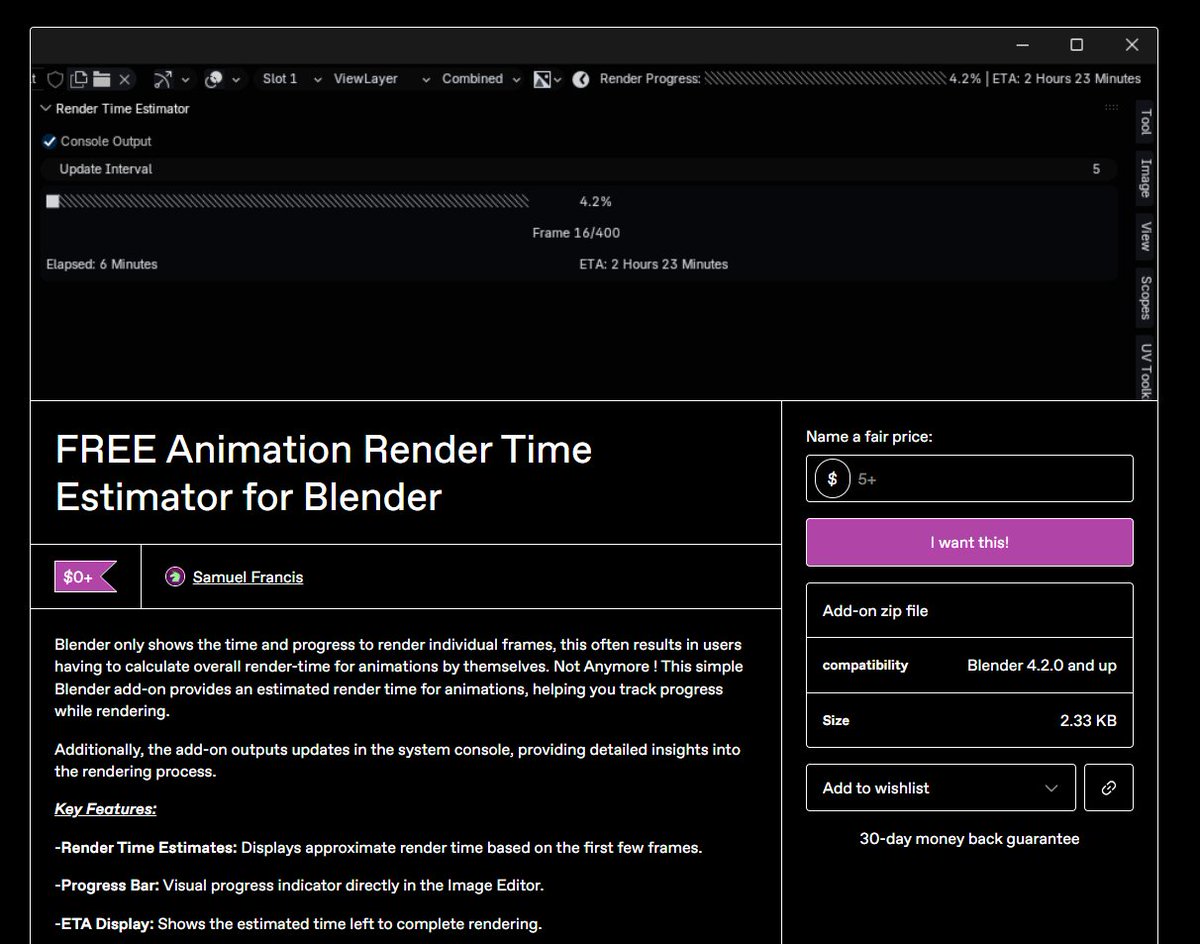The height and width of the screenshot is (944, 1200).
Task: Copy the product link using the link icon
Action: pos(1109,788)
